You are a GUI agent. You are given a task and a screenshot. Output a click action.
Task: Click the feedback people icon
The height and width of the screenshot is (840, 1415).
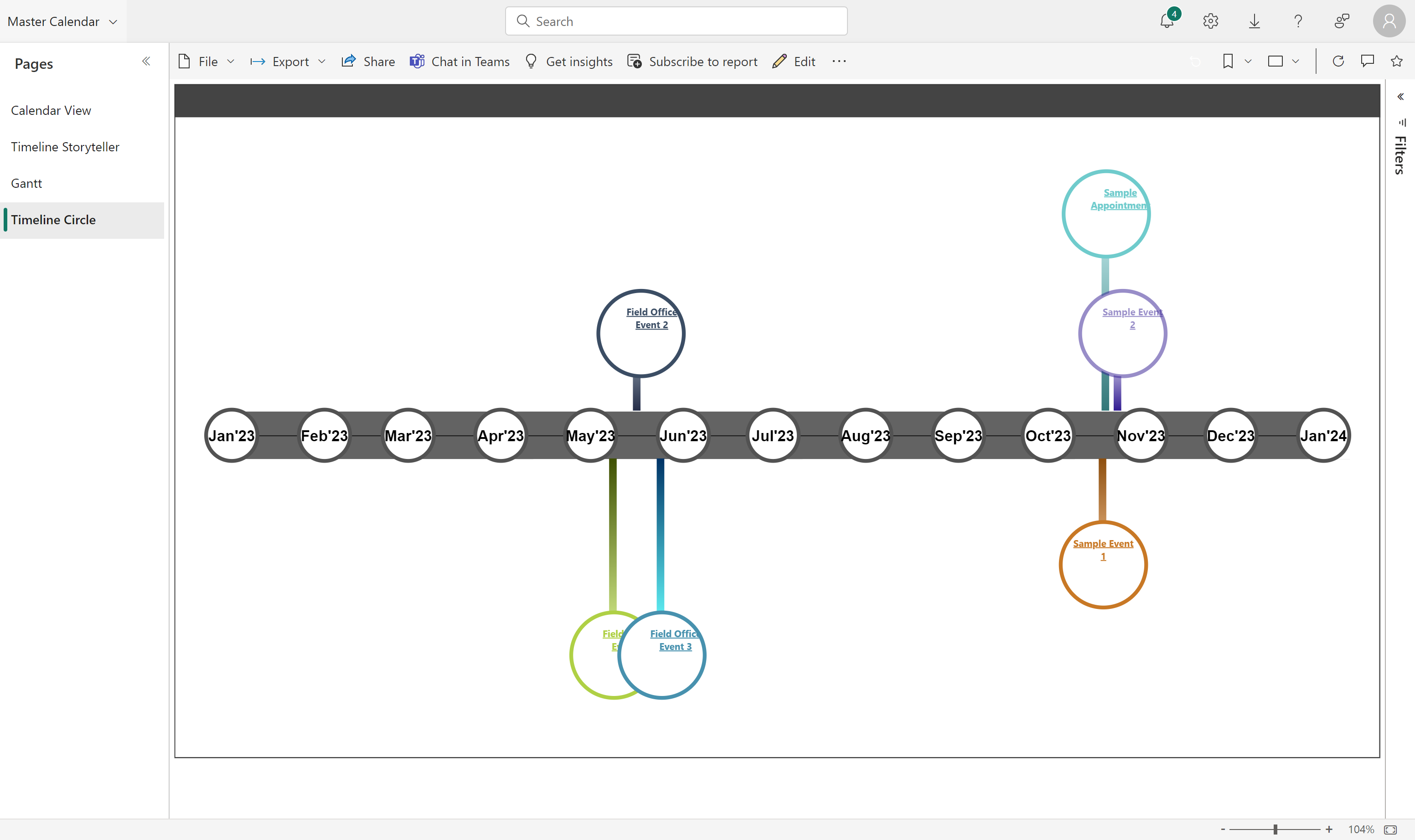[x=1342, y=21]
